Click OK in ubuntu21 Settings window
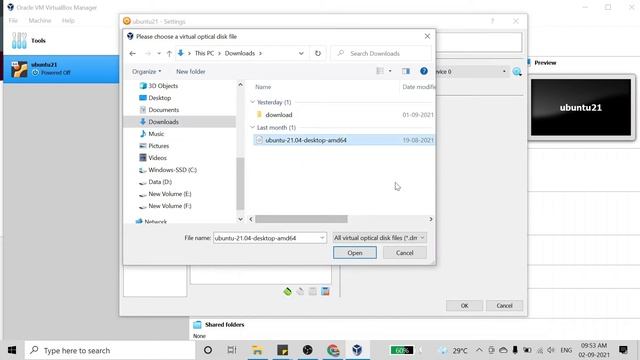 [464, 306]
